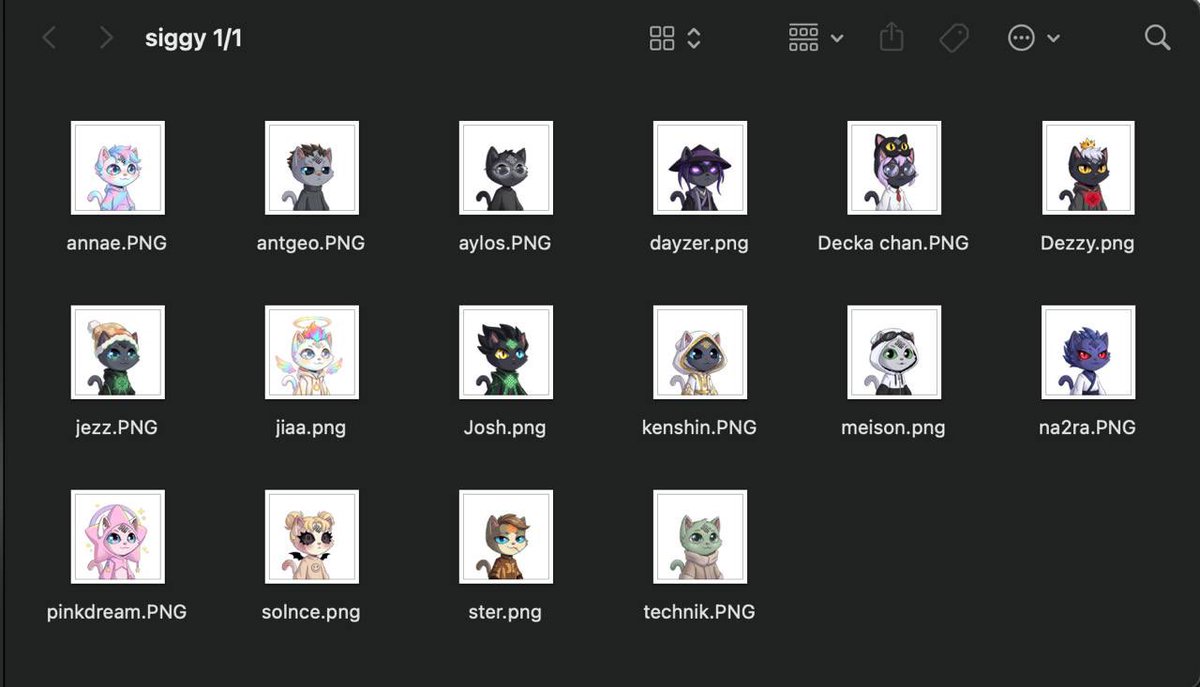Select the Dezzy.png thumbnail
Image resolution: width=1200 pixels, height=687 pixels.
click(1088, 168)
